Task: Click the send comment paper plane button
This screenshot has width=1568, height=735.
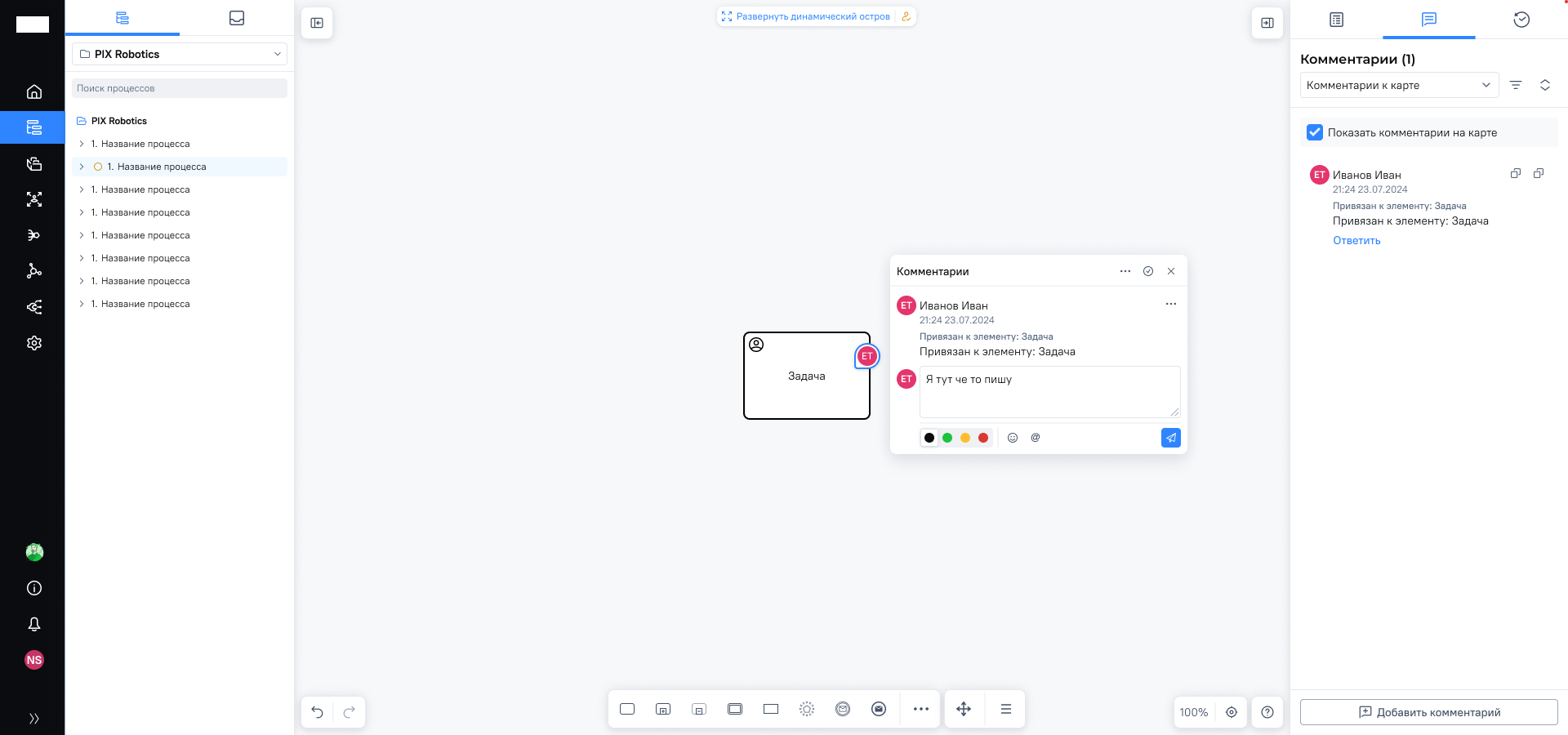Action: [x=1170, y=438]
